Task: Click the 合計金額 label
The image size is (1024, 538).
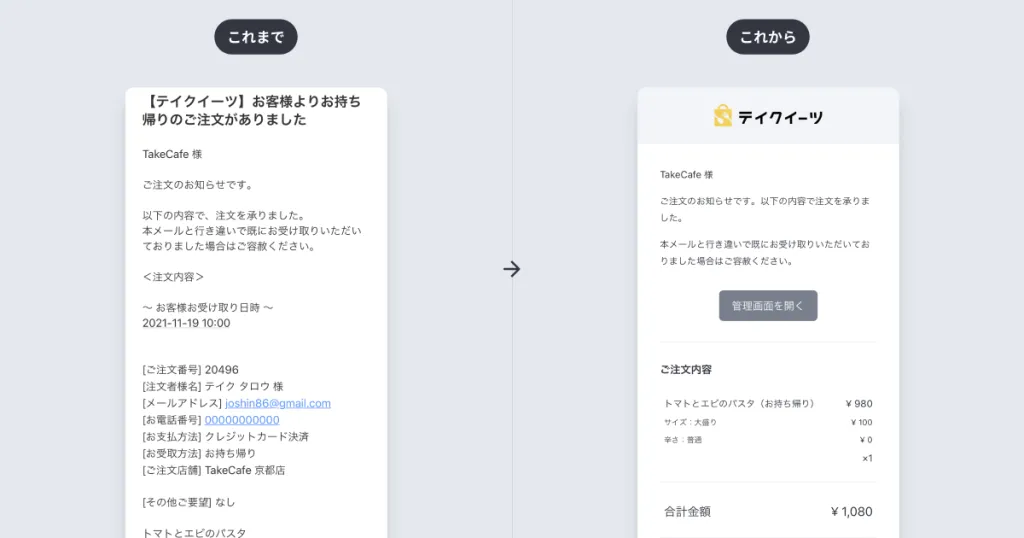Action: coord(687,511)
